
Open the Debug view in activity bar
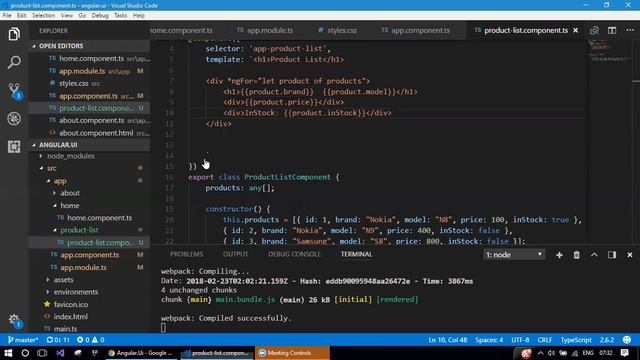tap(14, 119)
